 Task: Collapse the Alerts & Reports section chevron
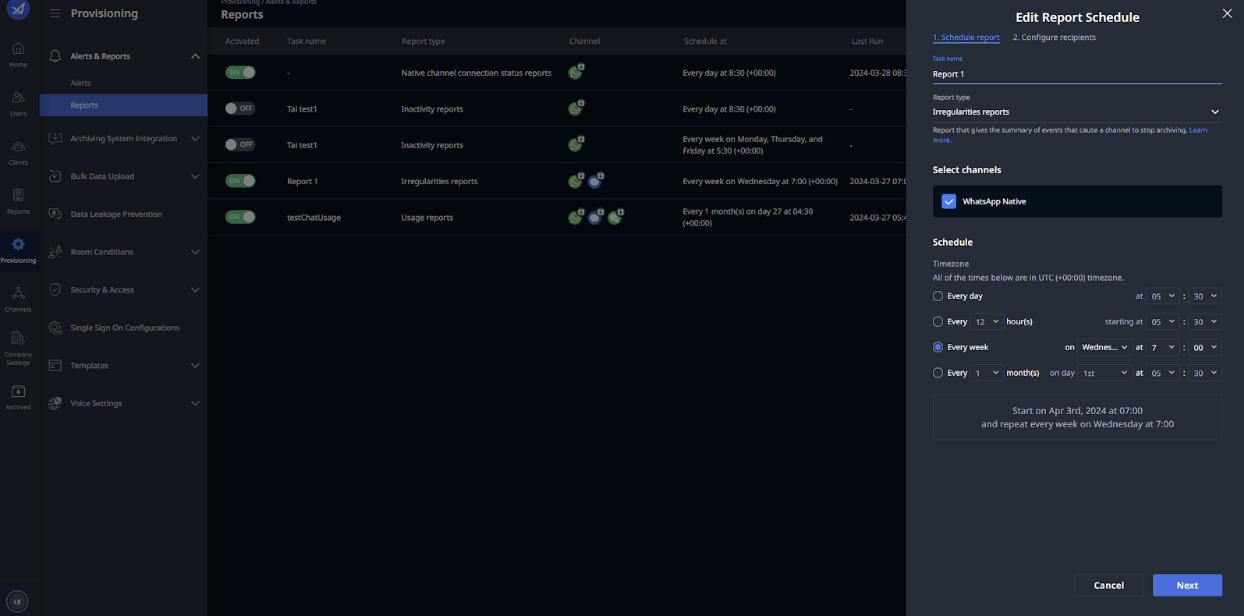[195, 56]
